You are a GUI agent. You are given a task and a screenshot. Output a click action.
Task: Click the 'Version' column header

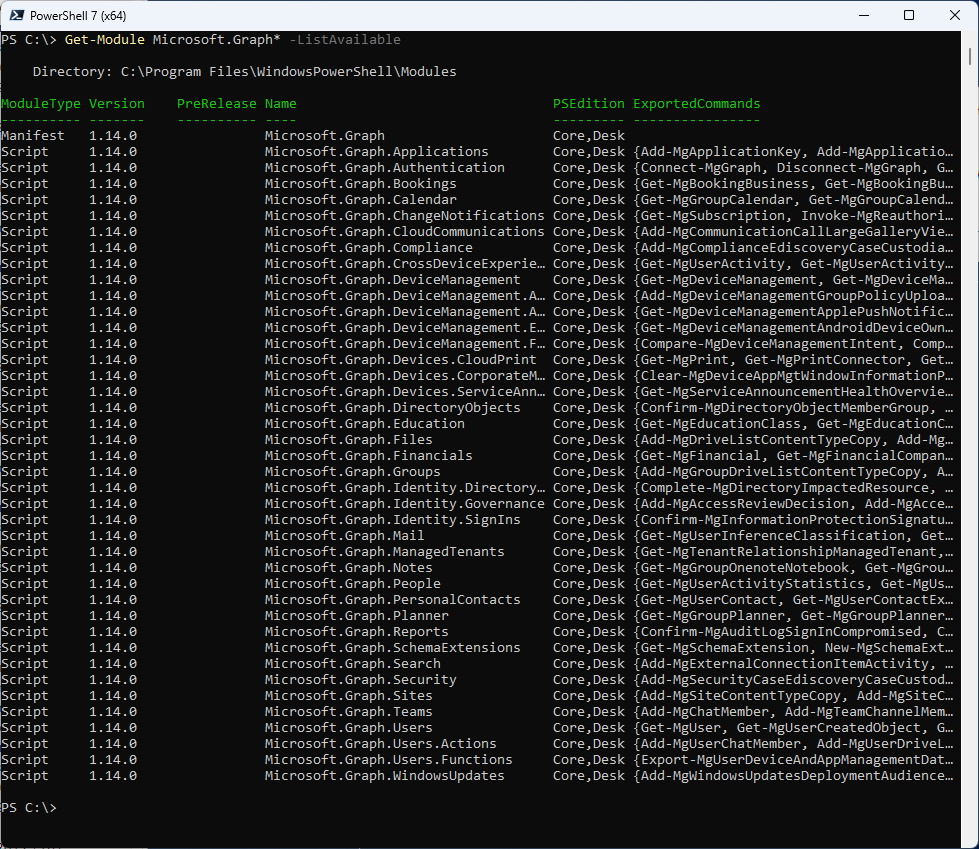(x=117, y=104)
